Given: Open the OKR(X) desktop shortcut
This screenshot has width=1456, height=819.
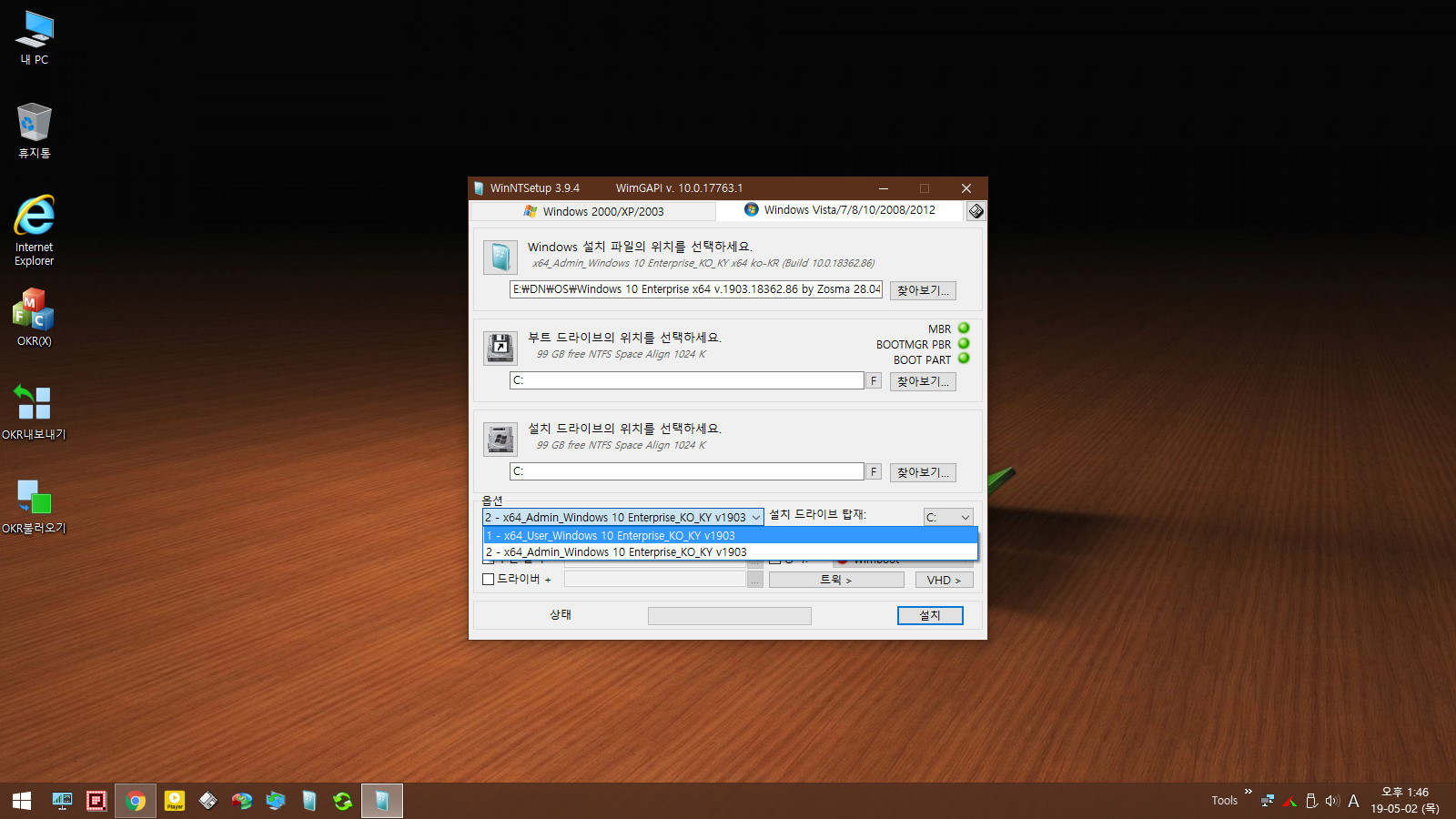Looking at the screenshot, I should (x=35, y=317).
